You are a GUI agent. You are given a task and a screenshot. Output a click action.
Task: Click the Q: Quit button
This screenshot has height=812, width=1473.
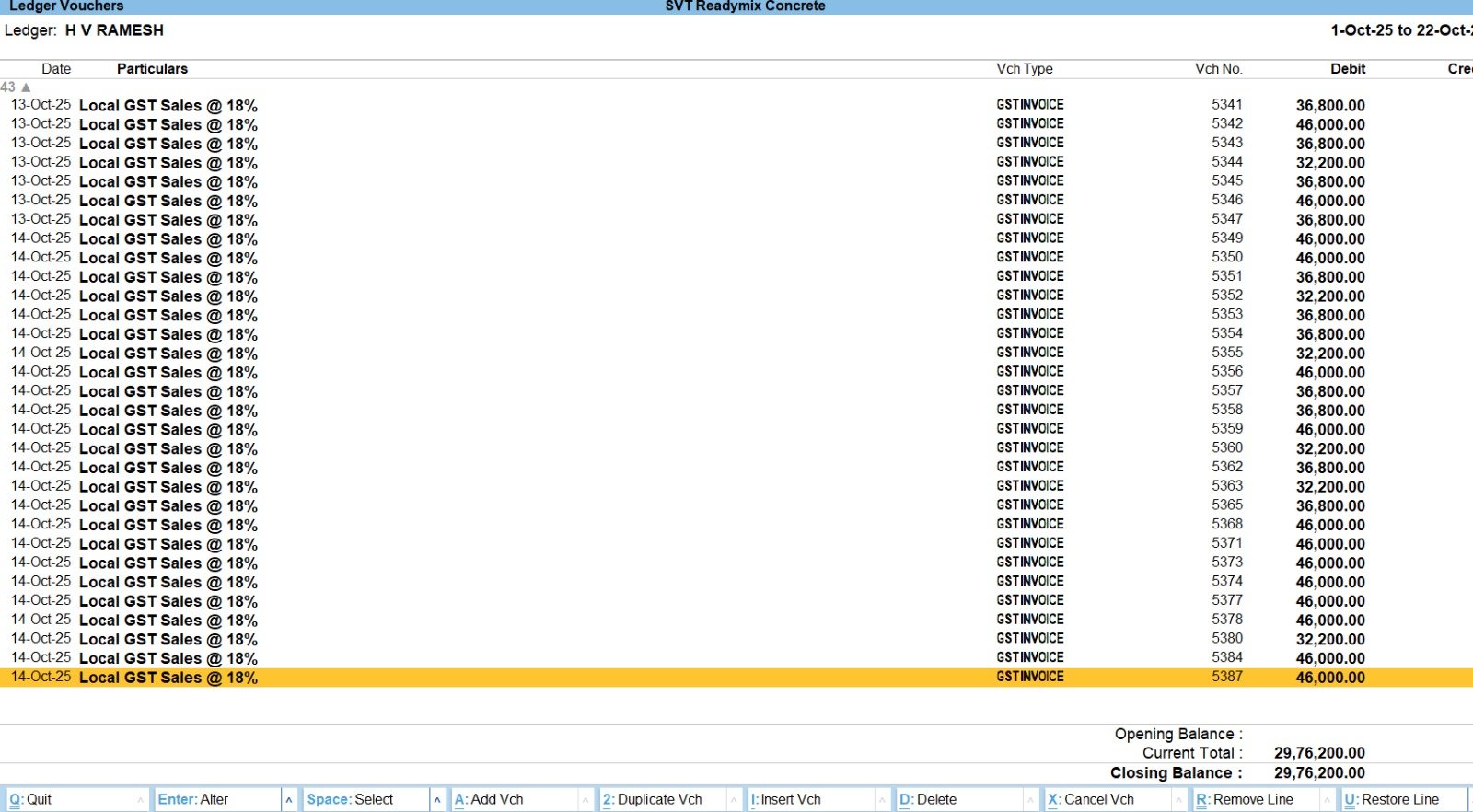[30, 799]
